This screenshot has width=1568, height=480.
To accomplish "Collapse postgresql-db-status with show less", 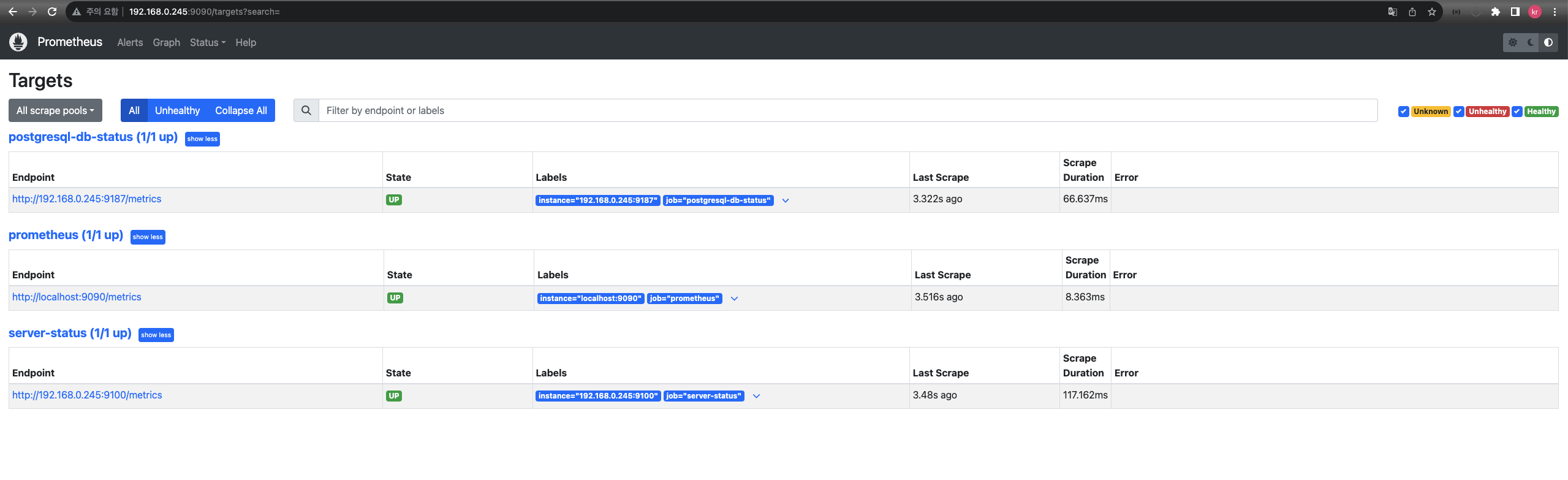I will (202, 139).
